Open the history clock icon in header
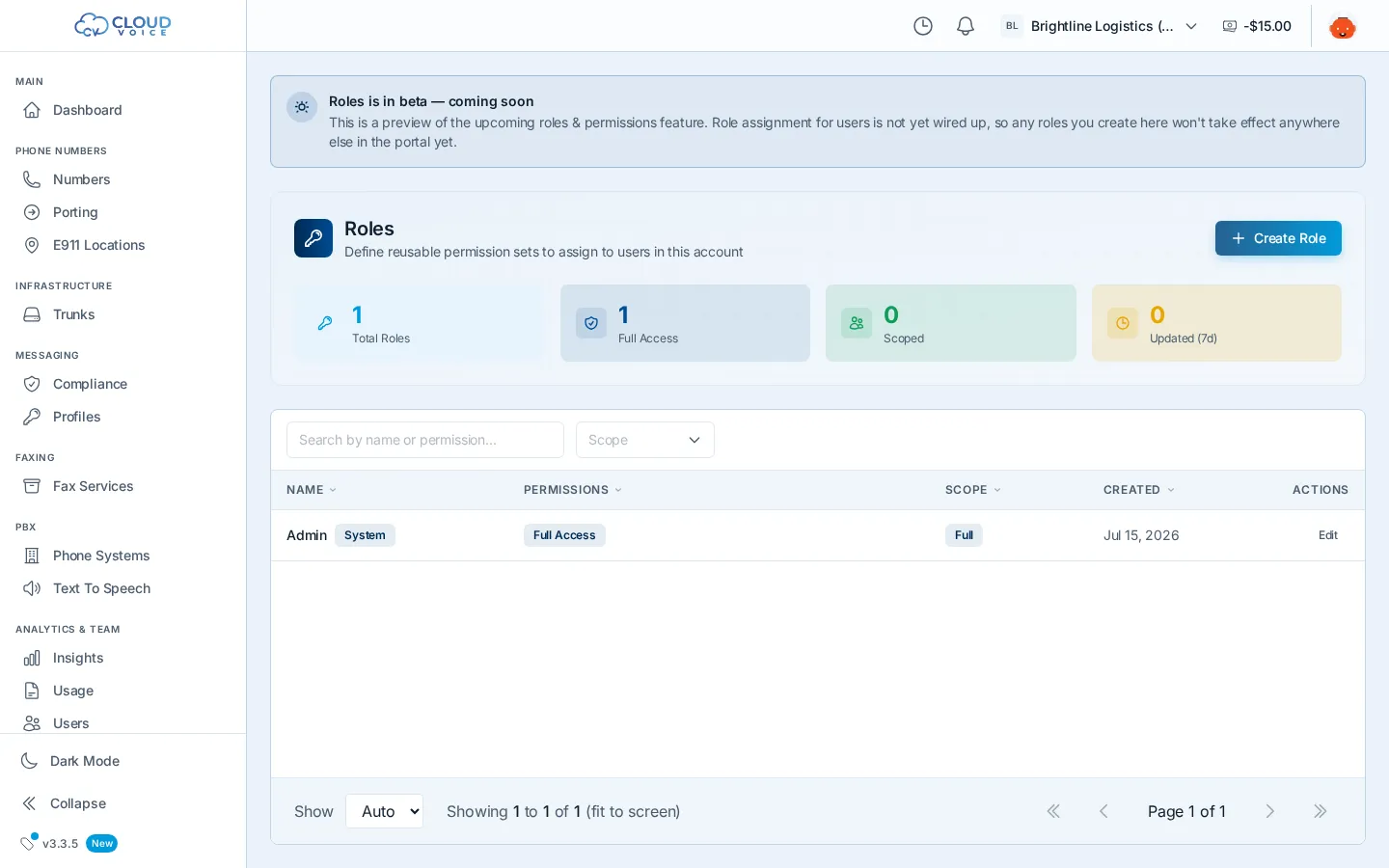This screenshot has width=1389, height=868. point(923,26)
